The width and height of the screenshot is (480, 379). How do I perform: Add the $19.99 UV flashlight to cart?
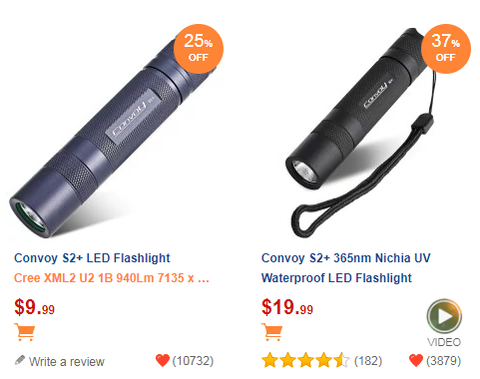click(272, 332)
